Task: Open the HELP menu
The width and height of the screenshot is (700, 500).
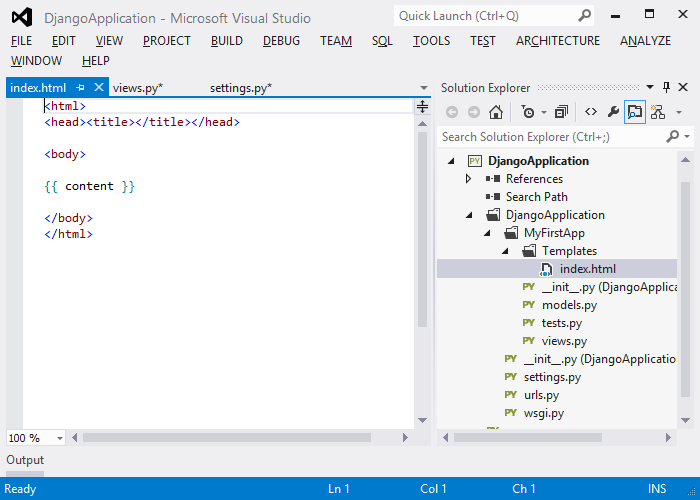Action: [96, 60]
